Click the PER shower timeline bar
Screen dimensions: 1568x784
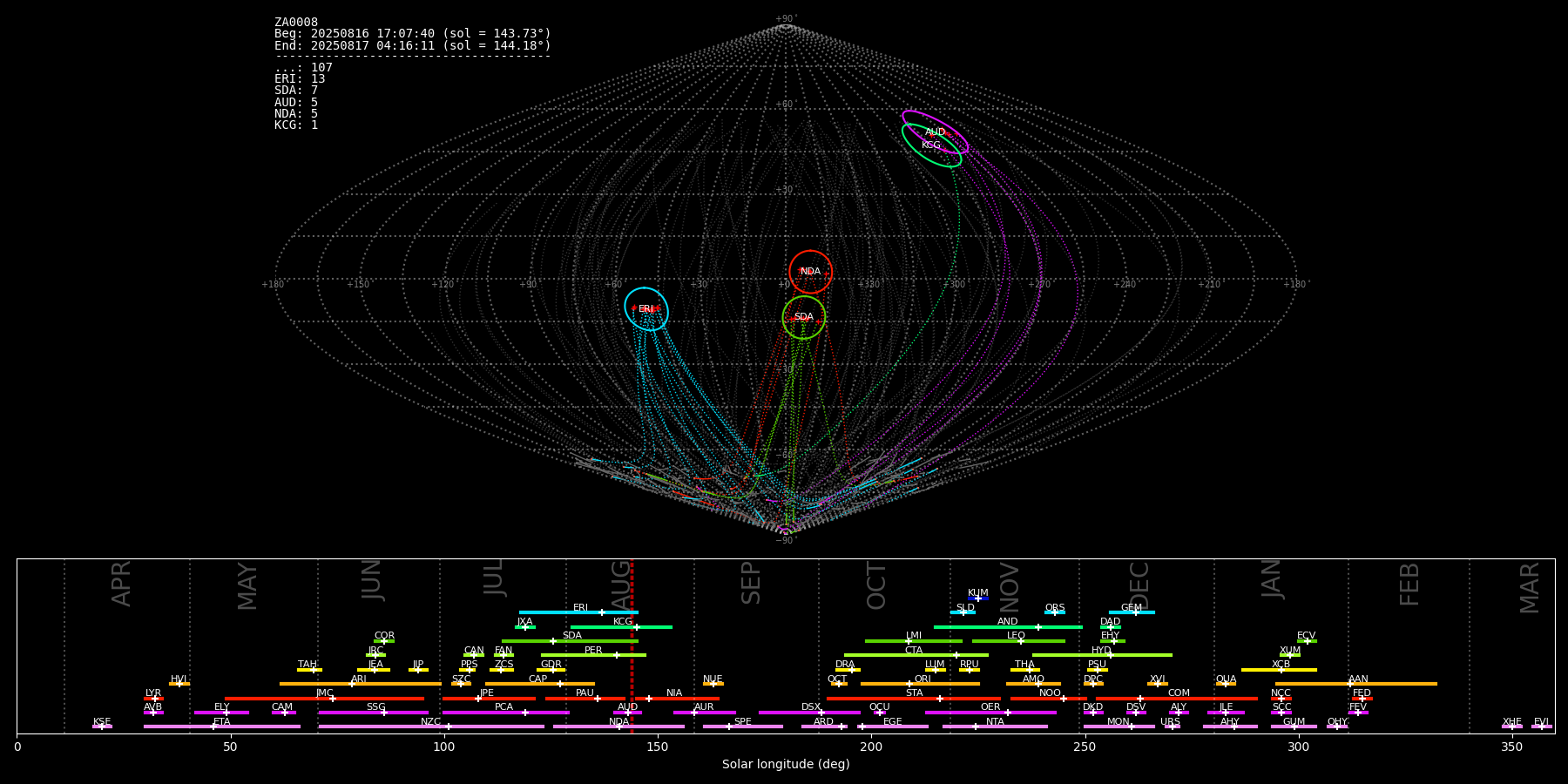click(593, 655)
